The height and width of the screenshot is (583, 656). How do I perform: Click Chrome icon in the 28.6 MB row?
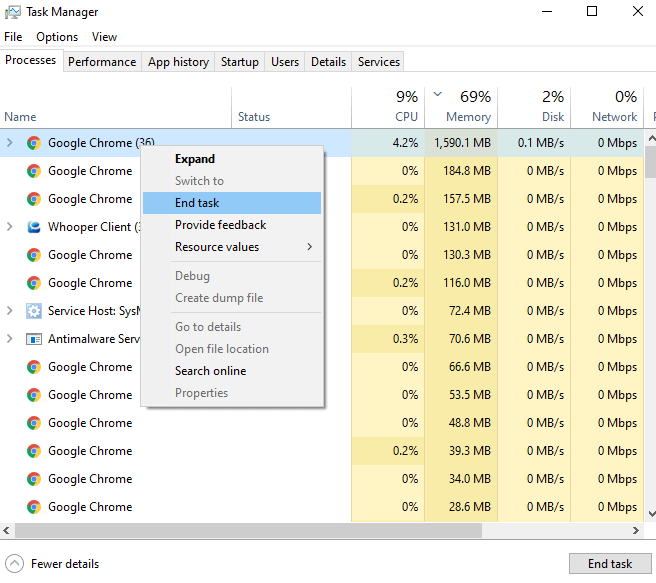pyautogui.click(x=34, y=507)
